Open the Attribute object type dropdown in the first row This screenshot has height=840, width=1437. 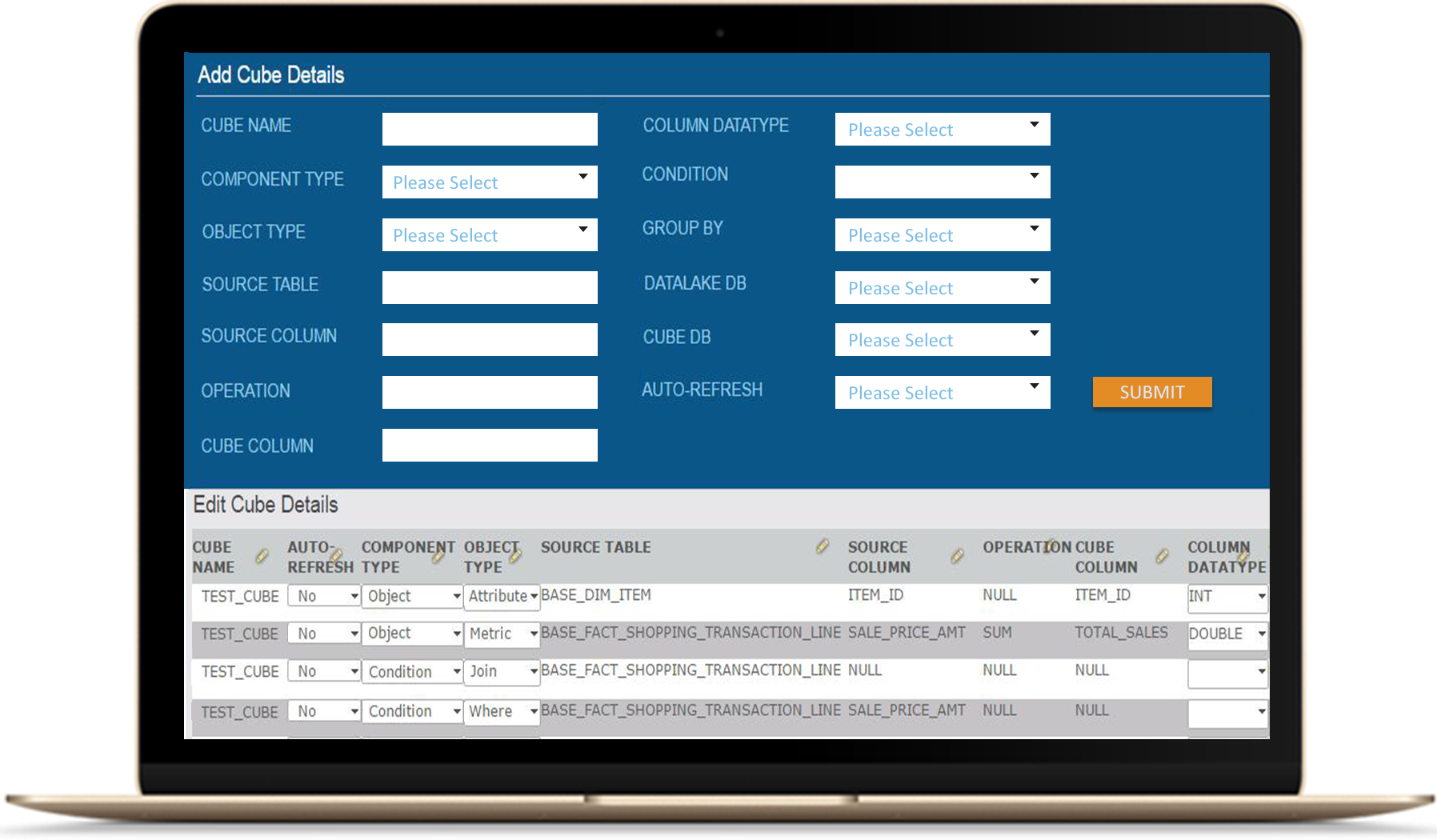(x=502, y=597)
